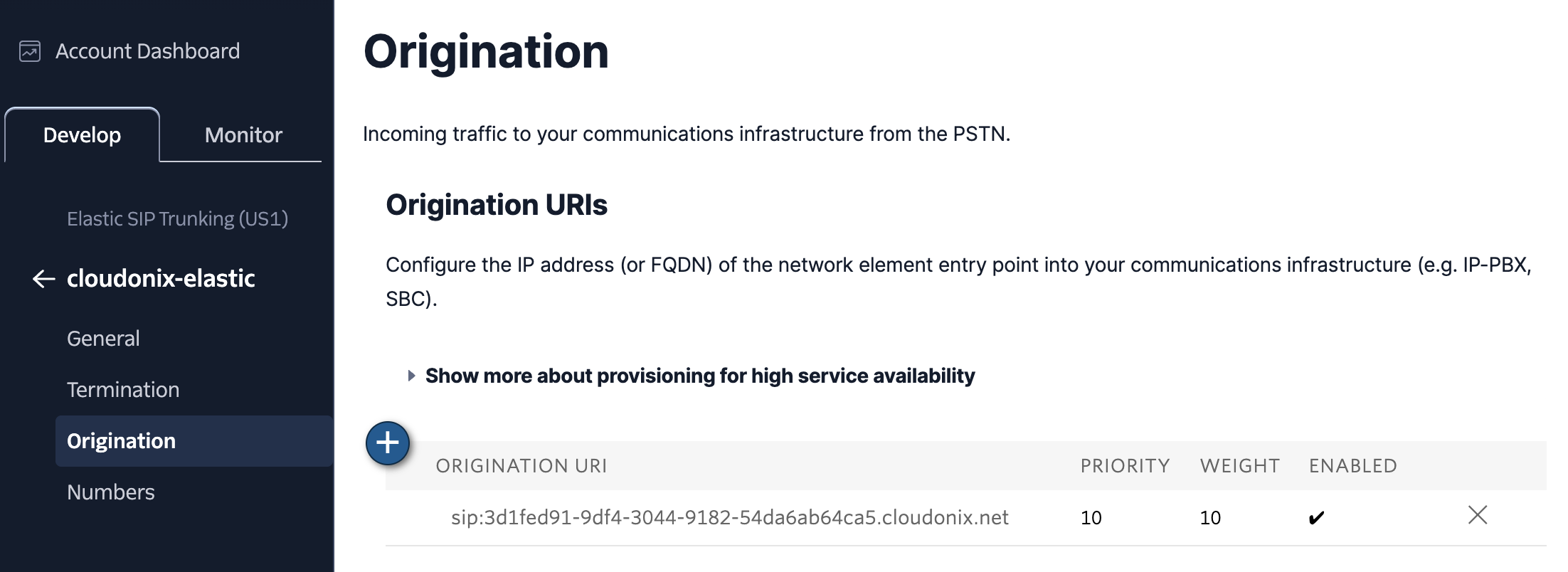Open the Numbers page

111,492
